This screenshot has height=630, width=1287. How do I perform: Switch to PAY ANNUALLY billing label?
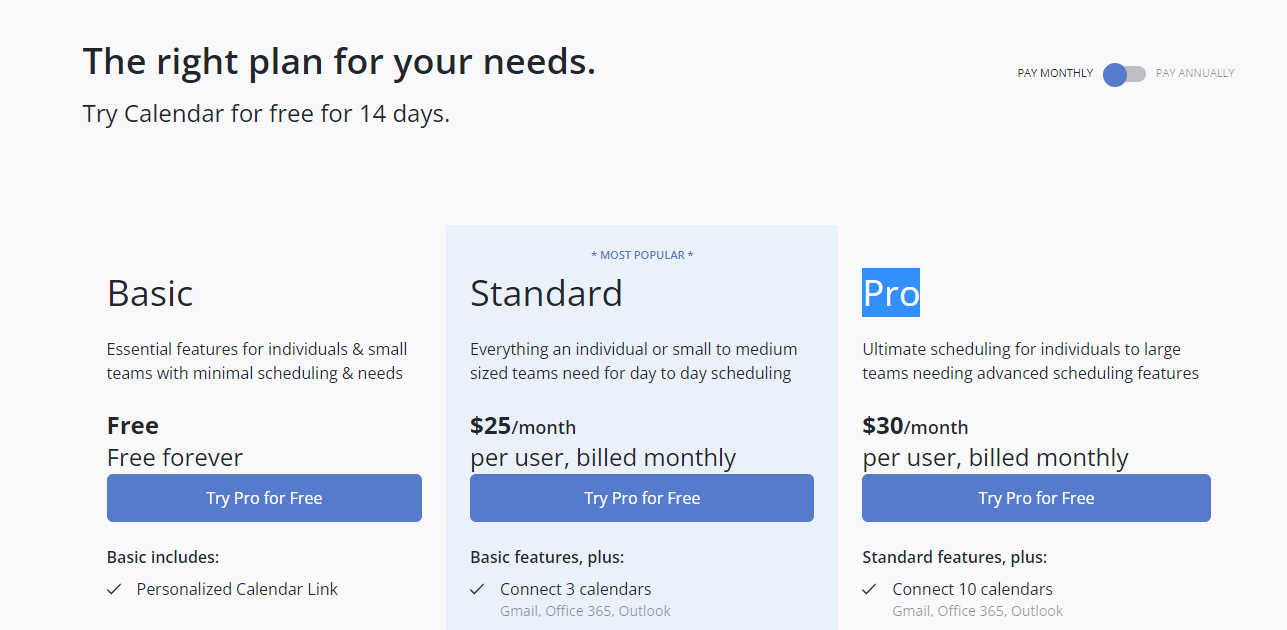click(1195, 74)
